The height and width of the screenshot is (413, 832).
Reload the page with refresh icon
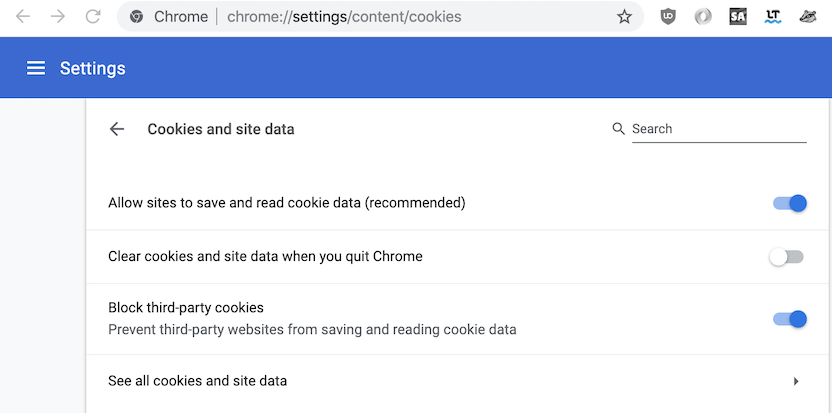pyautogui.click(x=93, y=16)
